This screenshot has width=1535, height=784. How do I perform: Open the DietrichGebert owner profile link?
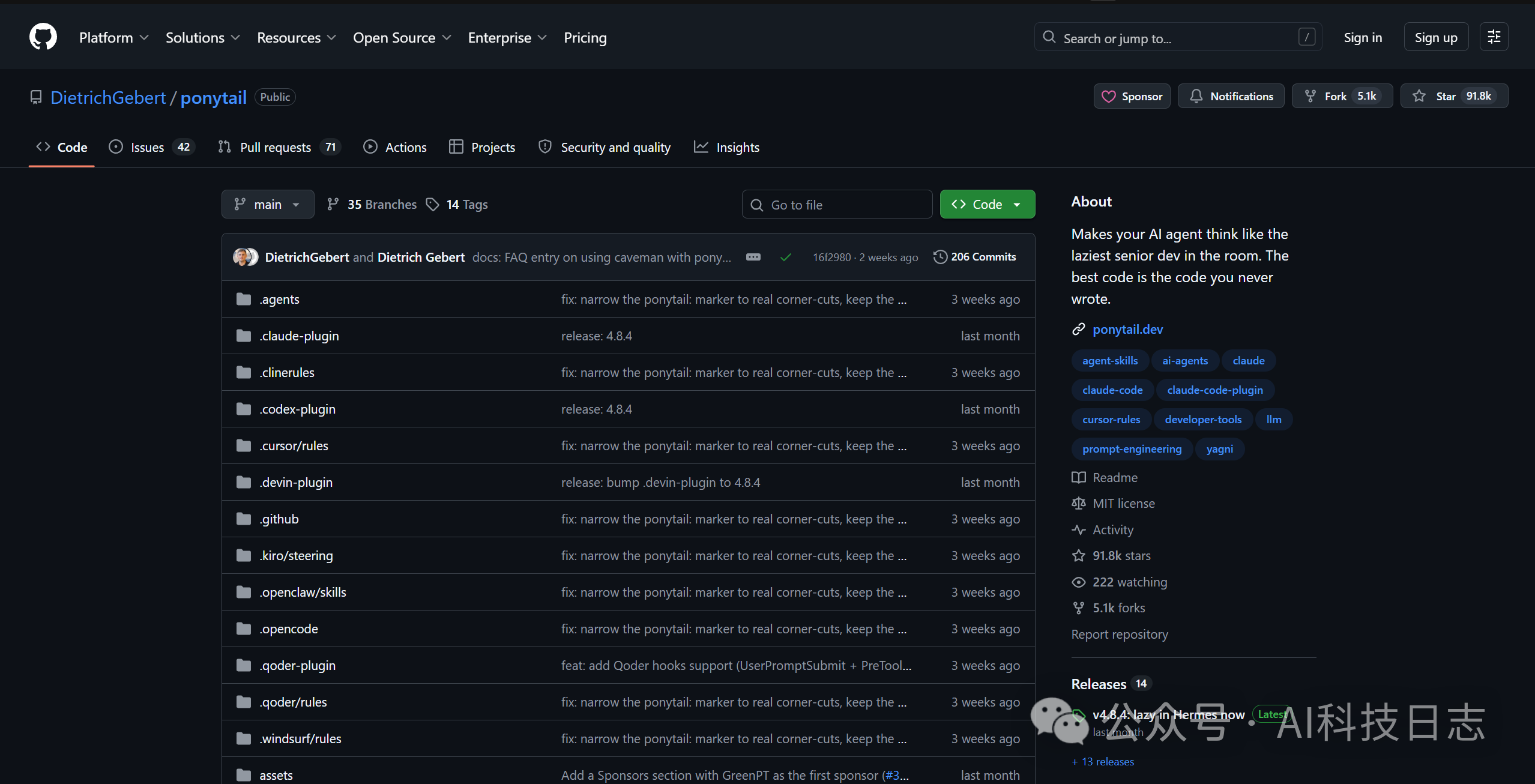point(108,97)
